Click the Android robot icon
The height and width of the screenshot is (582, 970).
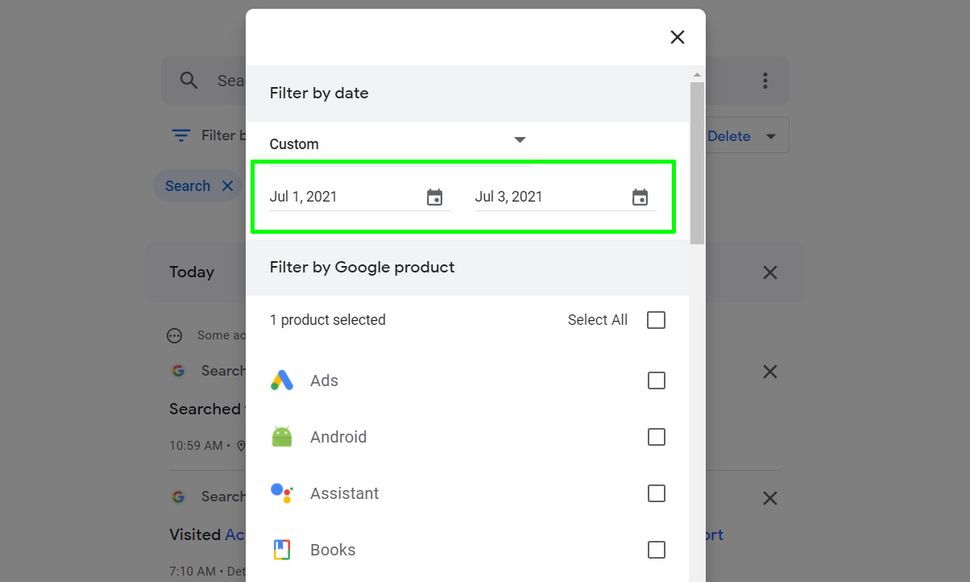[281, 436]
